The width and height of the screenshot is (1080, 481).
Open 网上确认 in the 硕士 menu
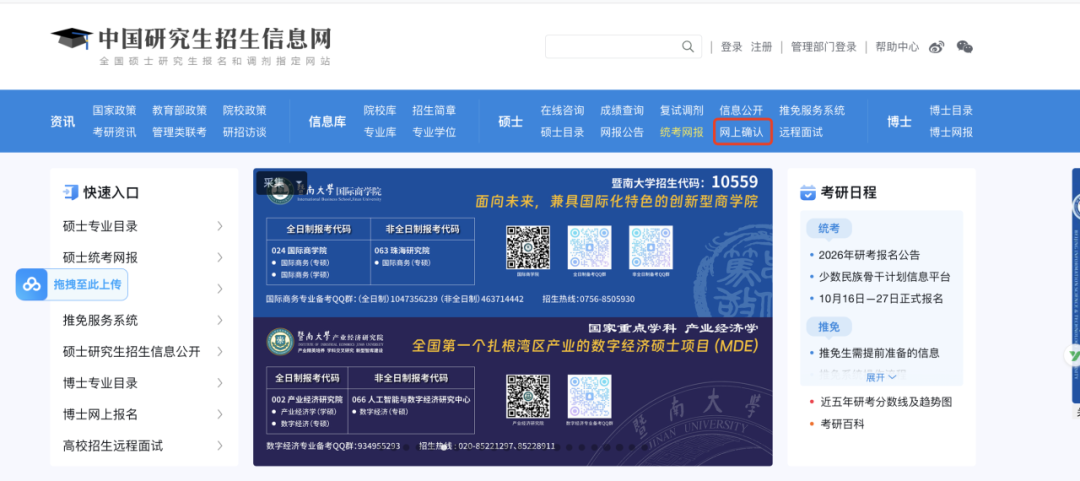pyautogui.click(x=742, y=132)
